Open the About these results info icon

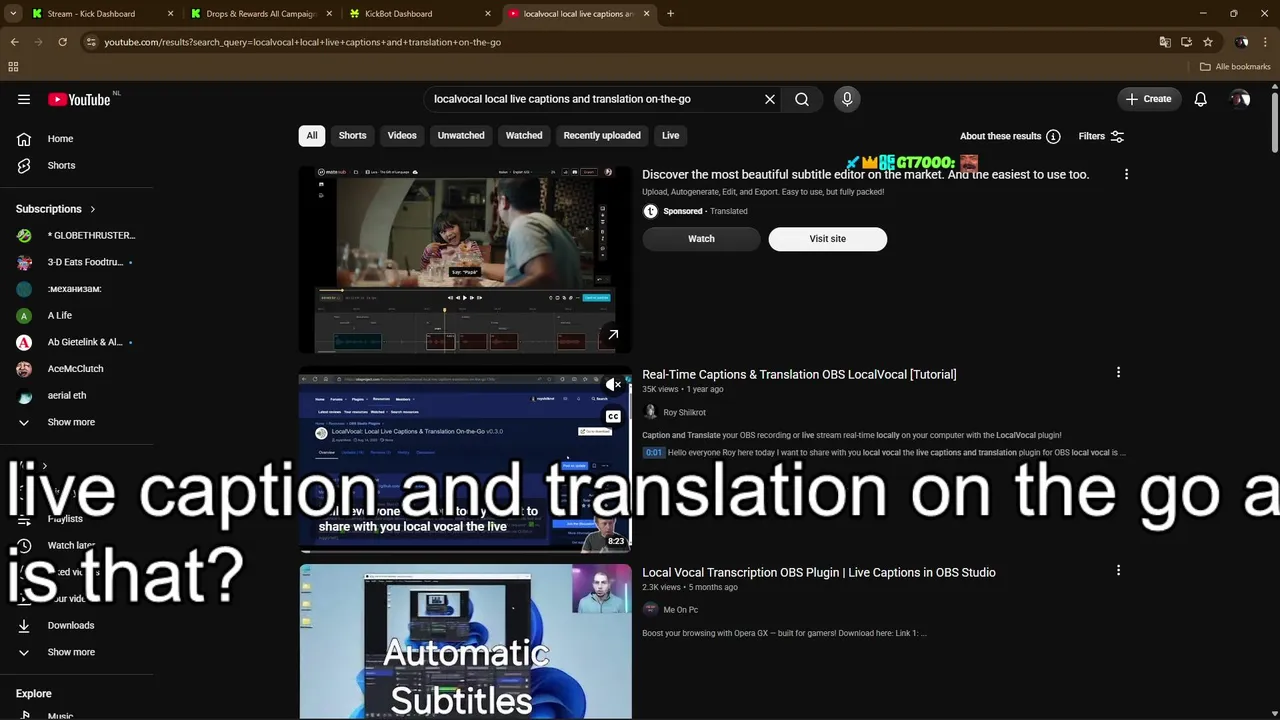click(1053, 136)
